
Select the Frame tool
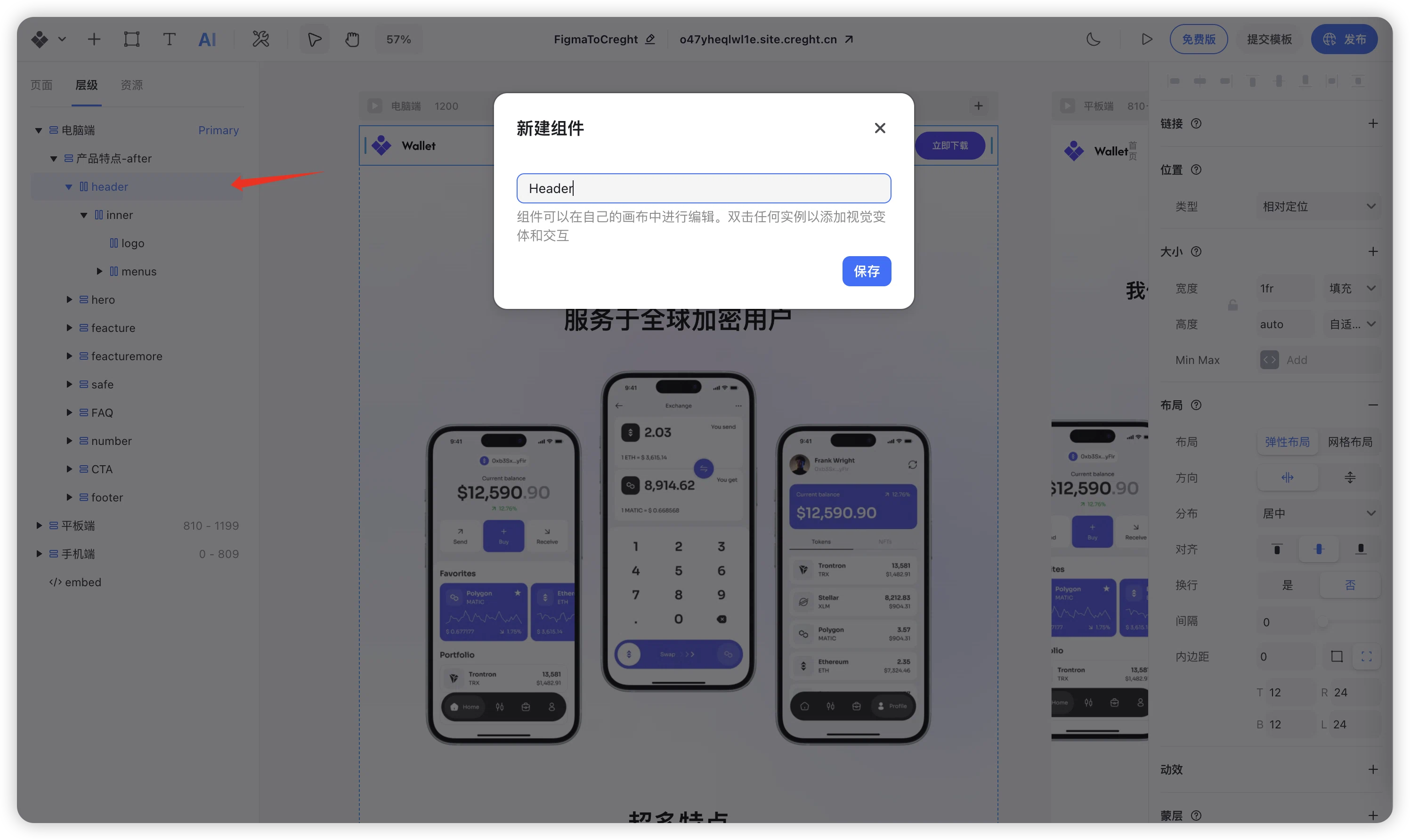point(132,39)
